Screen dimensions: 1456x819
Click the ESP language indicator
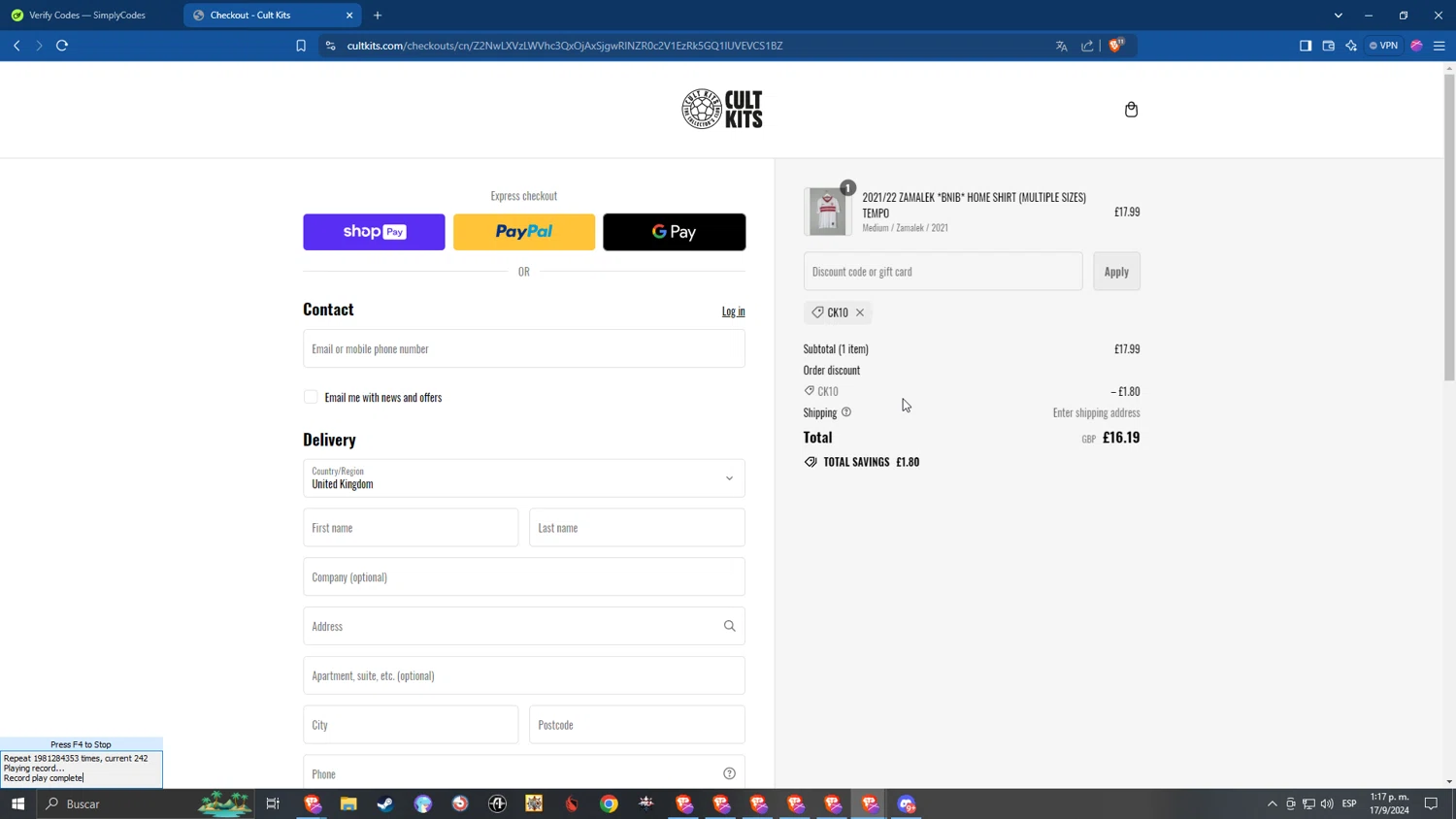tap(1349, 803)
